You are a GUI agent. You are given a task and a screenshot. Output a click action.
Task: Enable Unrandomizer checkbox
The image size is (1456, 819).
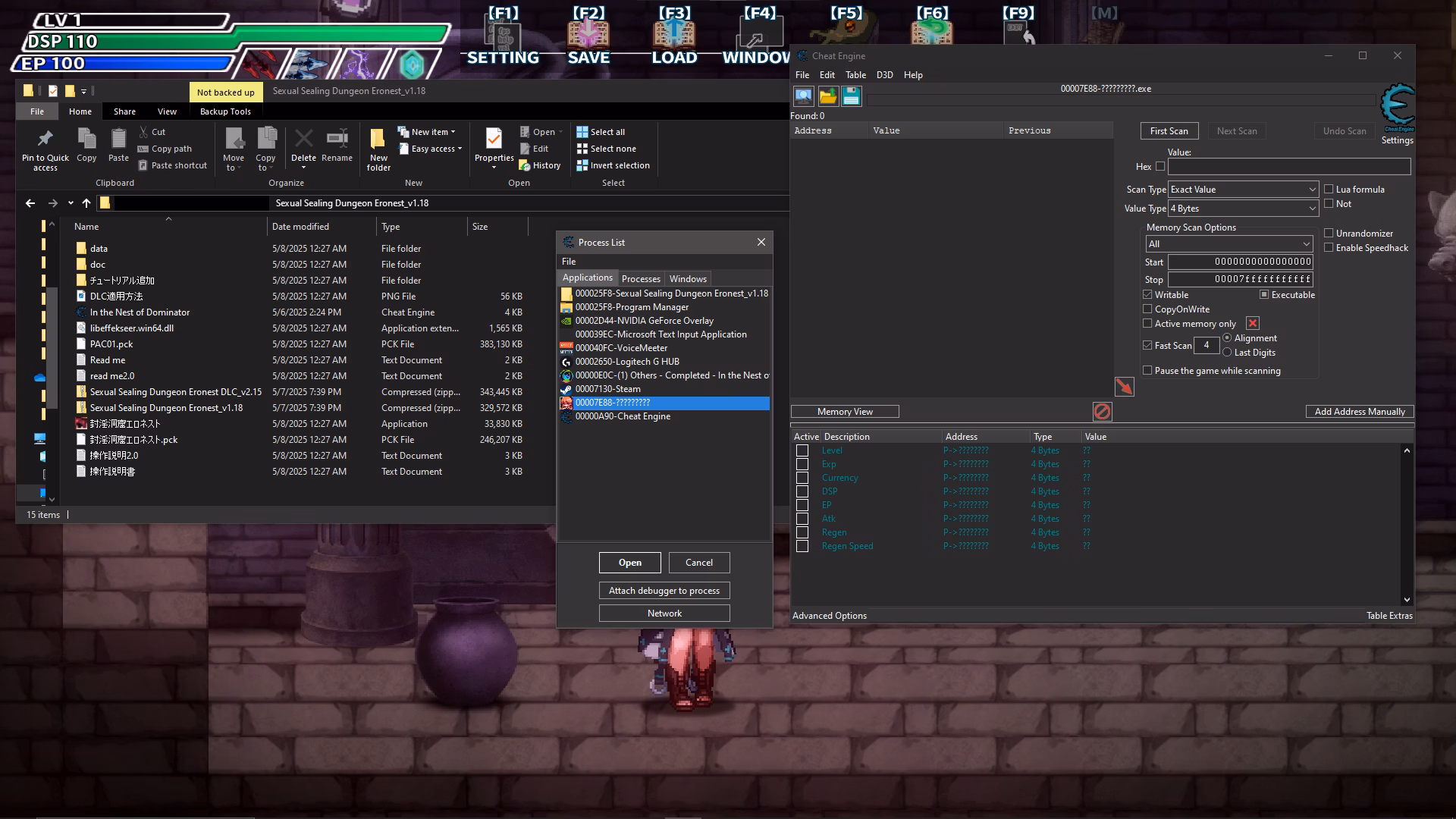click(1329, 234)
